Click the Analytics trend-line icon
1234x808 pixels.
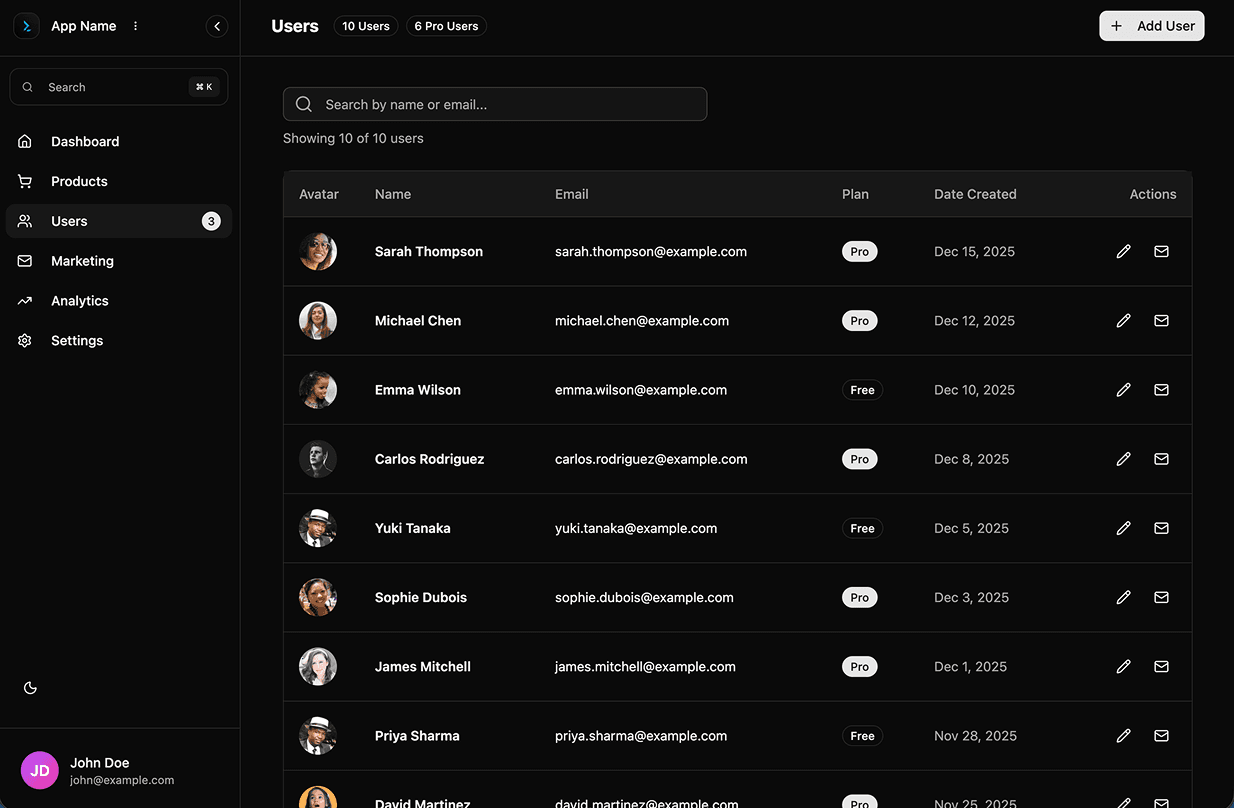[24, 300]
